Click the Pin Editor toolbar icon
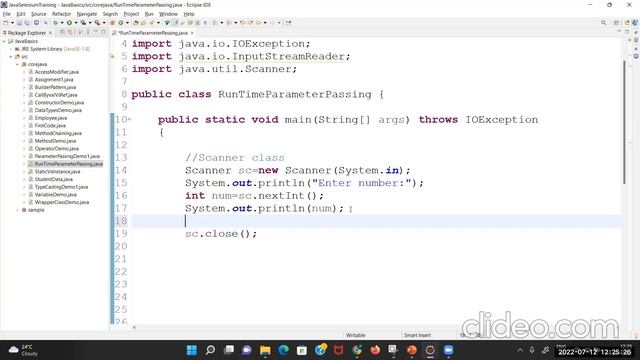Viewport: 640px width, 360px height. point(289,23)
